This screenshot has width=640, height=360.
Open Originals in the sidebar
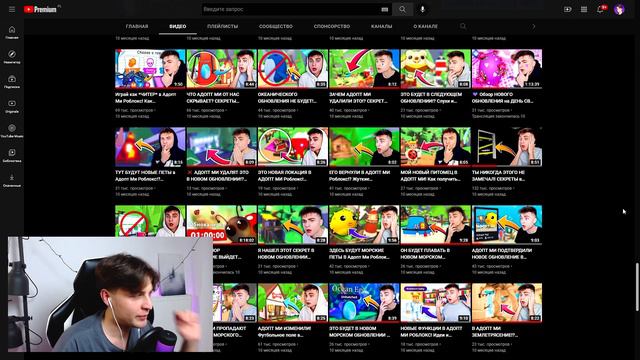(x=12, y=106)
